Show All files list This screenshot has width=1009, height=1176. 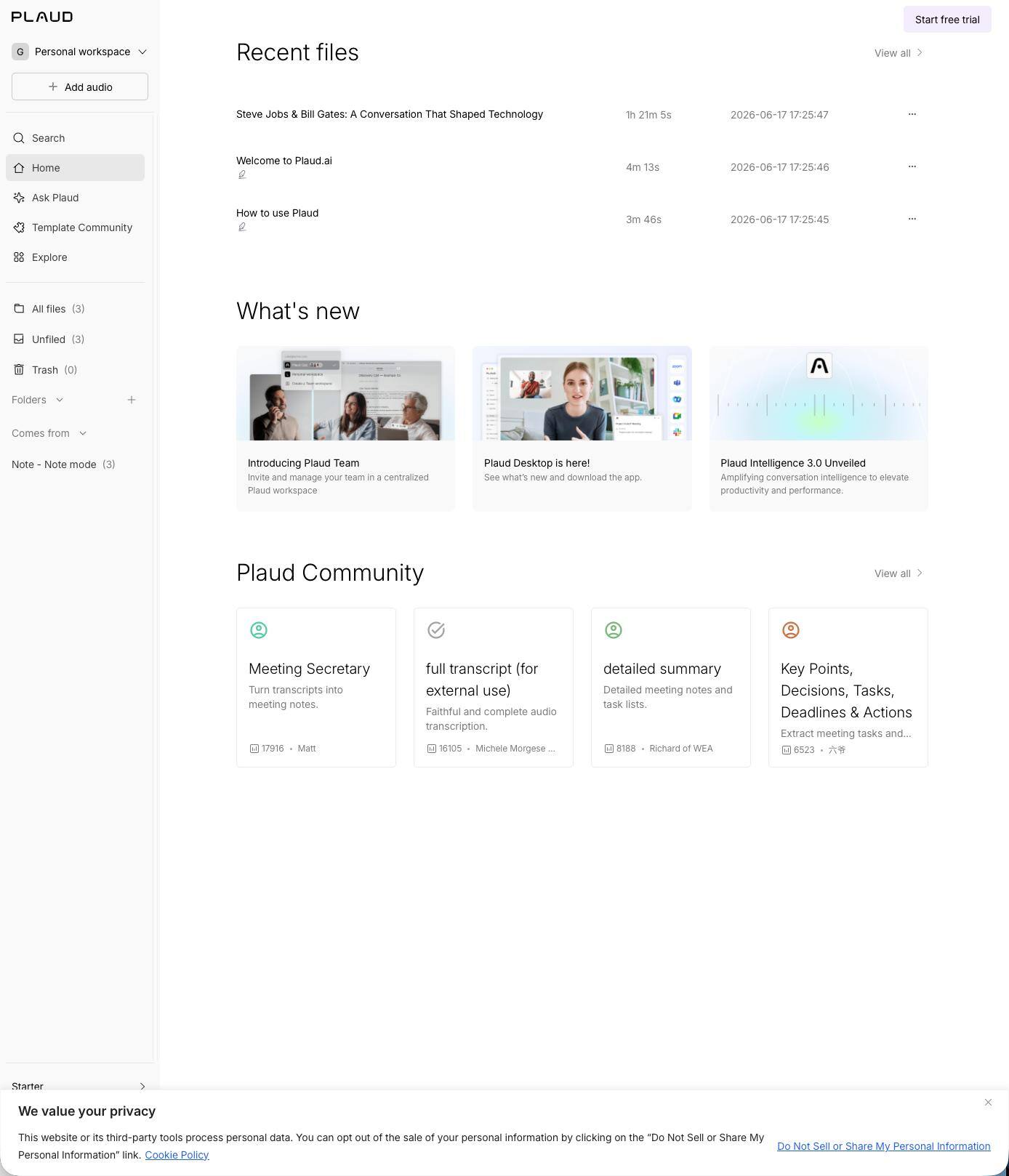coord(75,309)
